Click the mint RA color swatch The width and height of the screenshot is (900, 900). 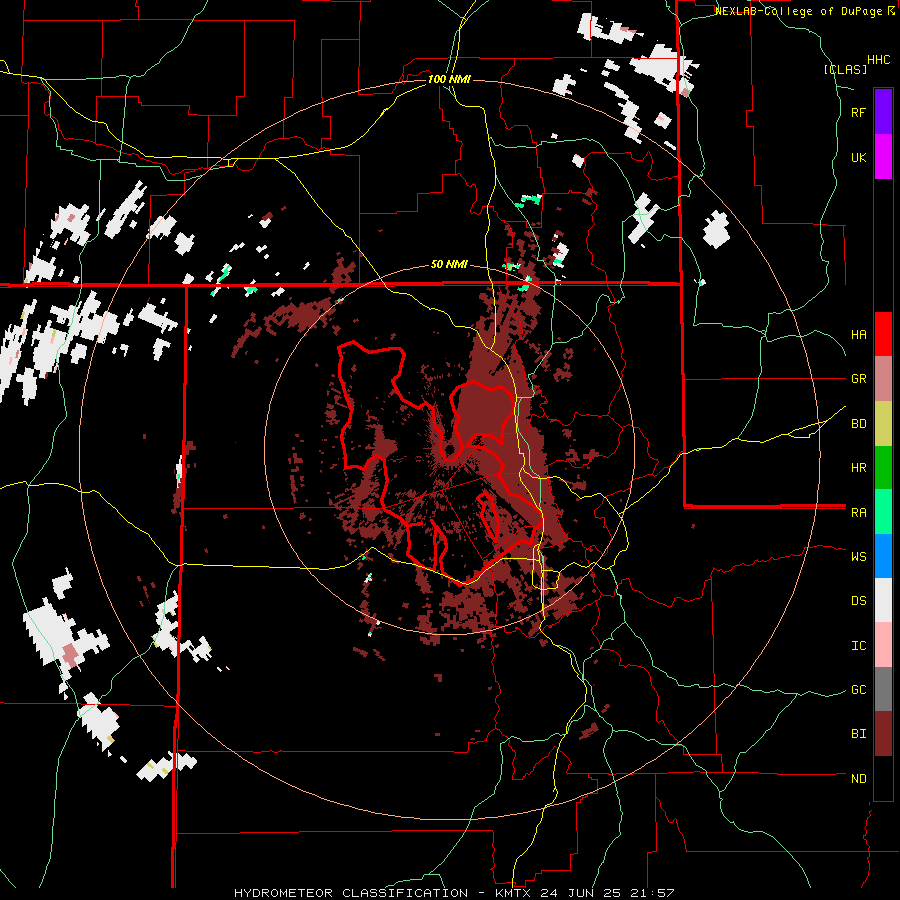[x=883, y=512]
